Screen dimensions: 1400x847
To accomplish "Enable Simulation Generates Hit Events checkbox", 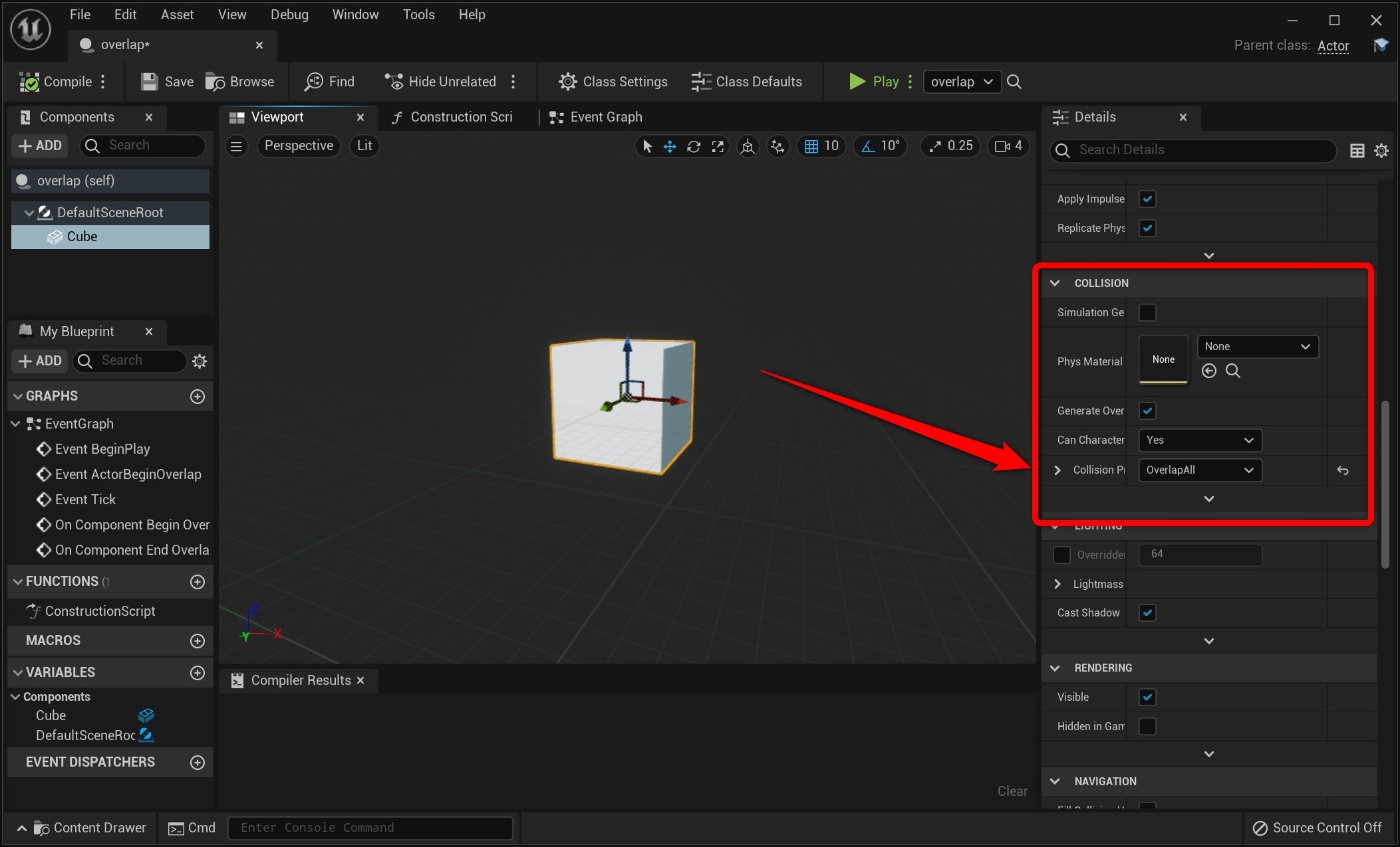I will (1147, 312).
